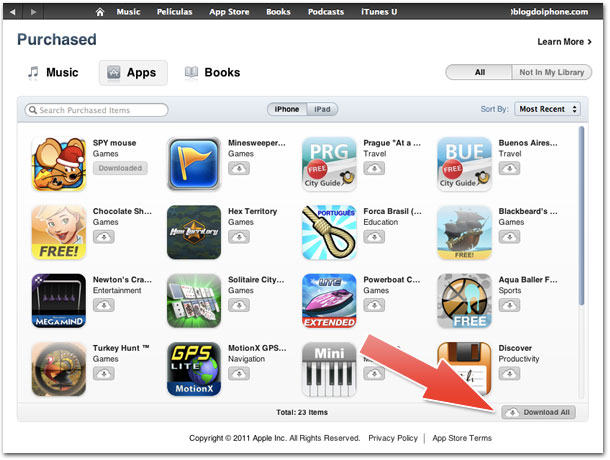Switch to the Music purchased tab

tap(53, 72)
